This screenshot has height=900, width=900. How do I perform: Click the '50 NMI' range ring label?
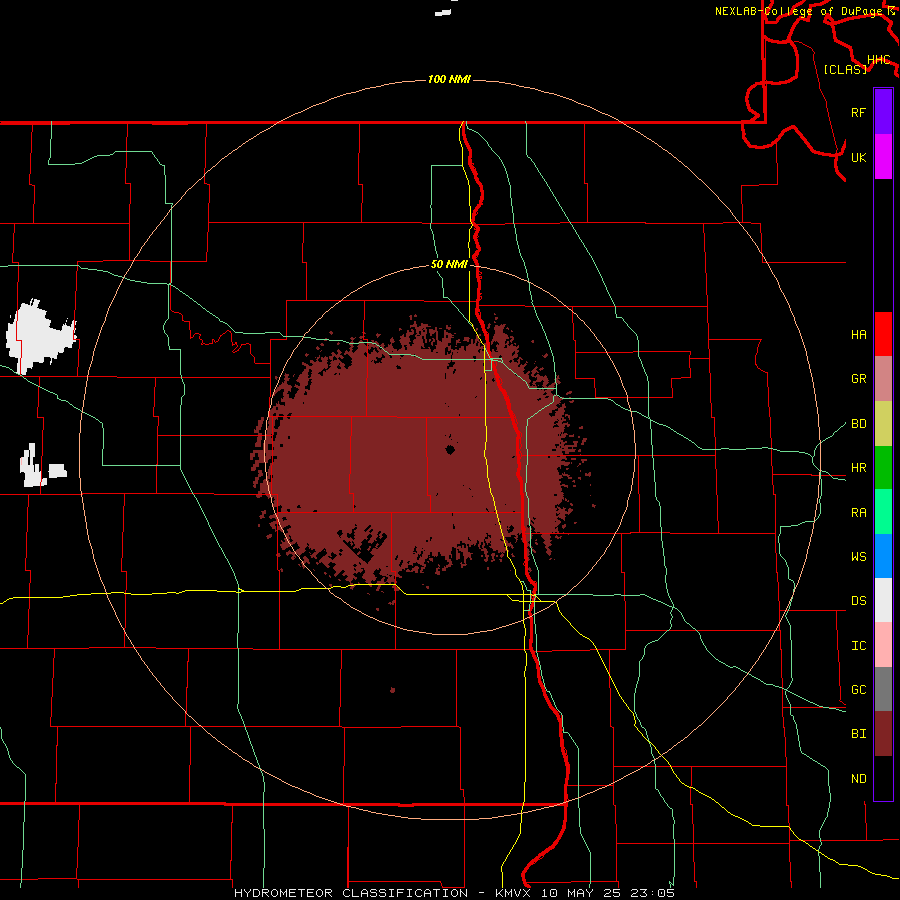[x=449, y=264]
